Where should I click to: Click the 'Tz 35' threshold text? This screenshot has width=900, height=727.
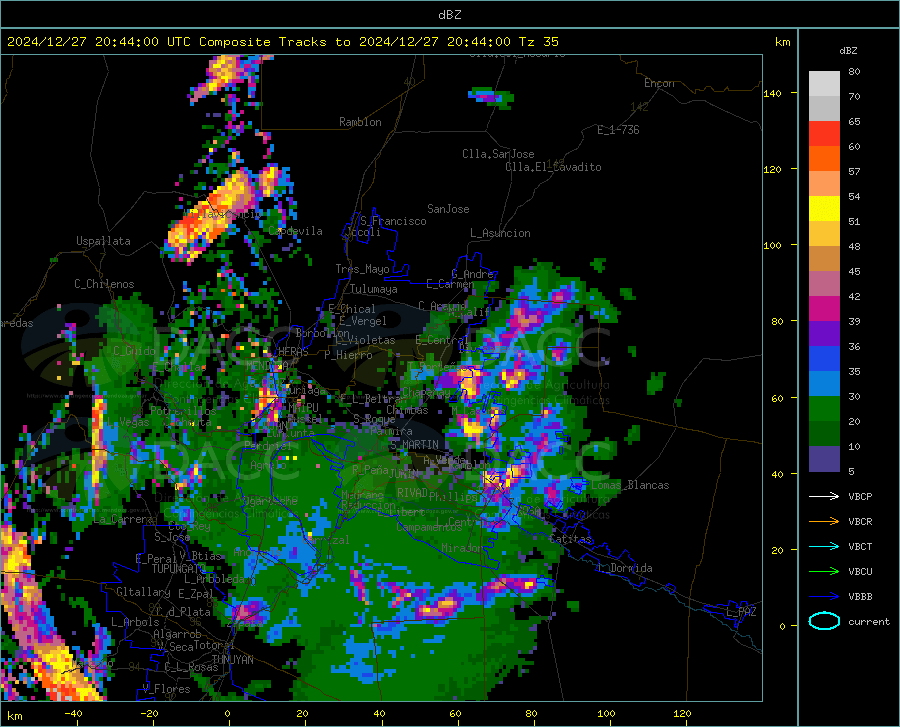538,42
